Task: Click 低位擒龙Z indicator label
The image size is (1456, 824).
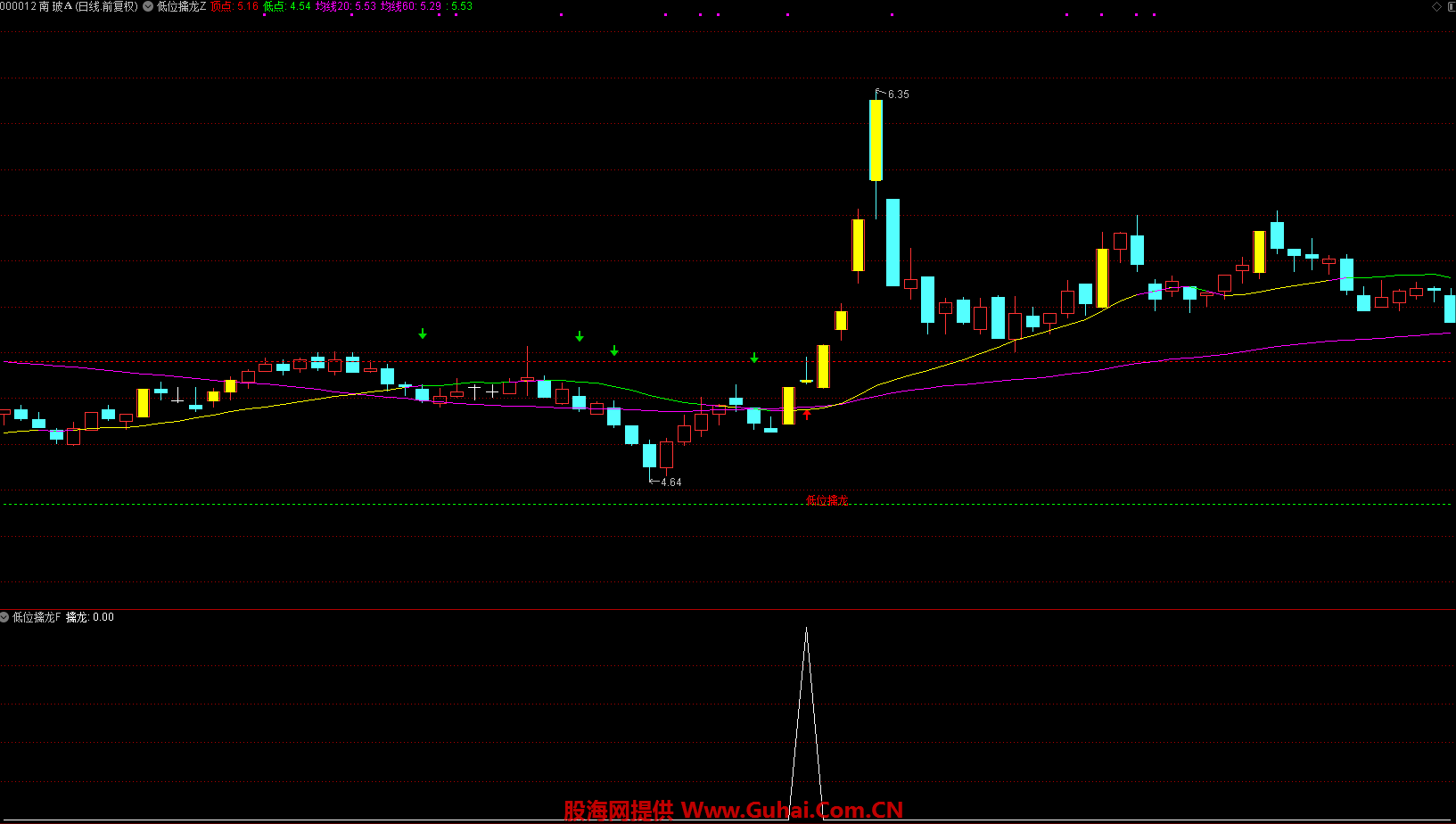Action: 181,6
